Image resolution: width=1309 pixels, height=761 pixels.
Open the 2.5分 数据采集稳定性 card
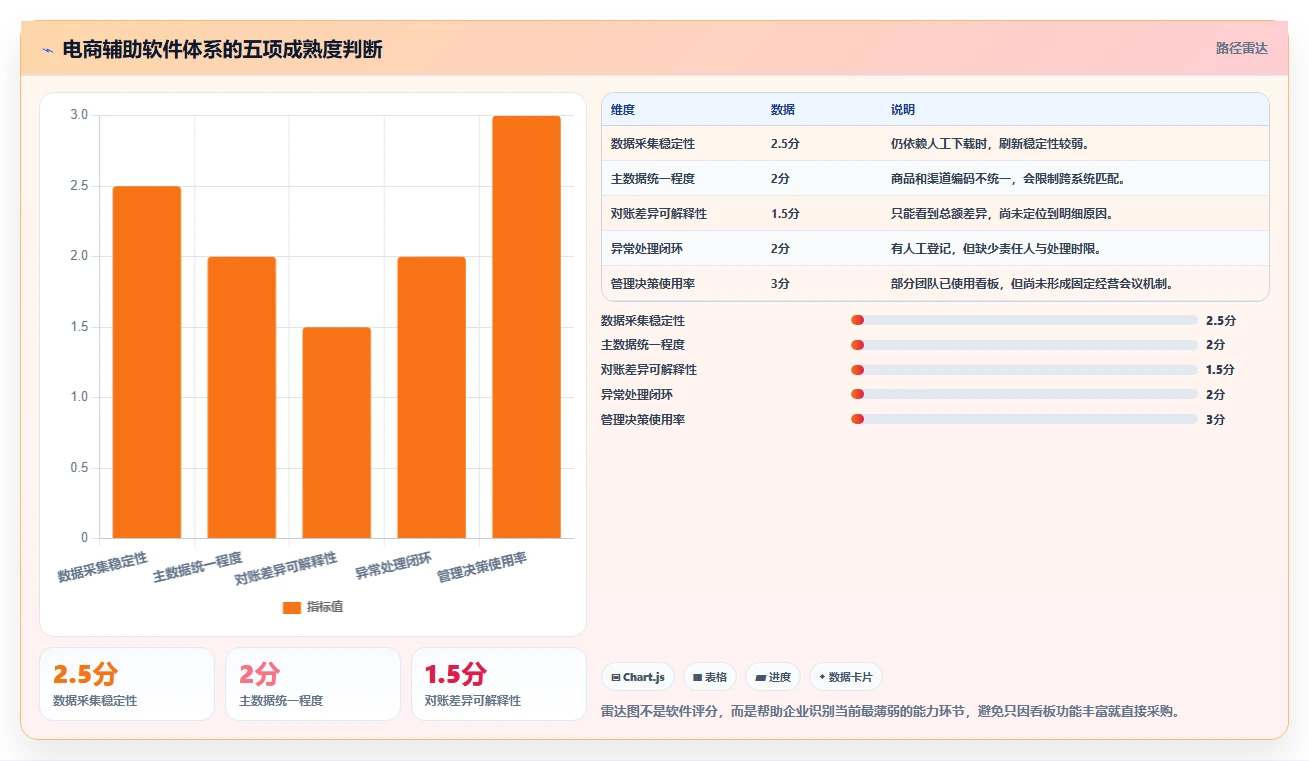coord(127,684)
